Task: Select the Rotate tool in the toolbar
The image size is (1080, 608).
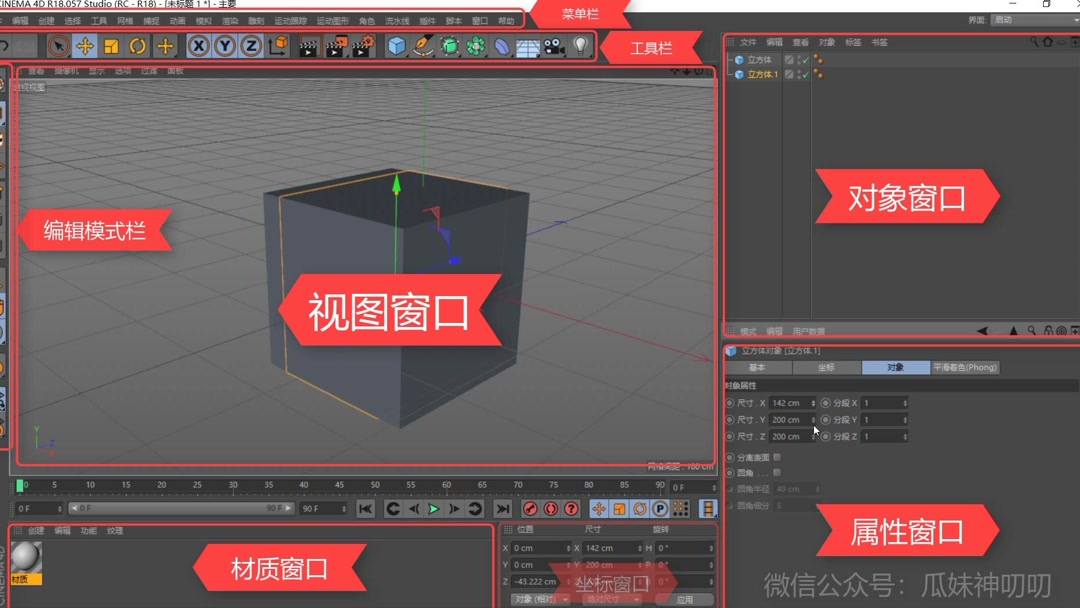Action: [x=136, y=46]
